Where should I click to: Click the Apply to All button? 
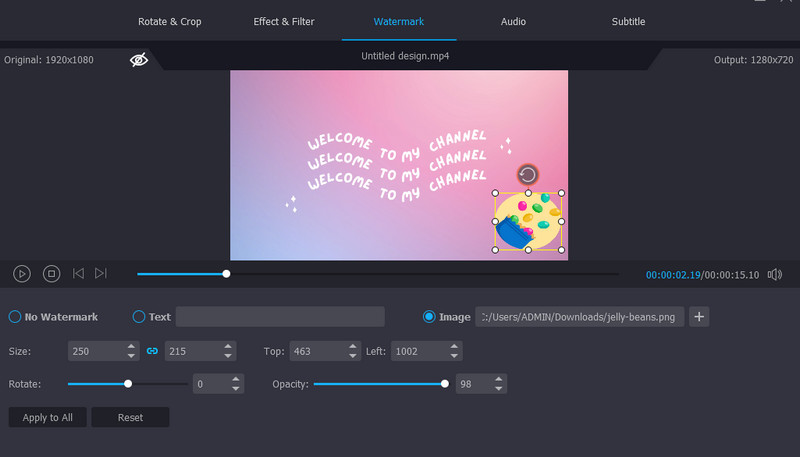click(48, 417)
